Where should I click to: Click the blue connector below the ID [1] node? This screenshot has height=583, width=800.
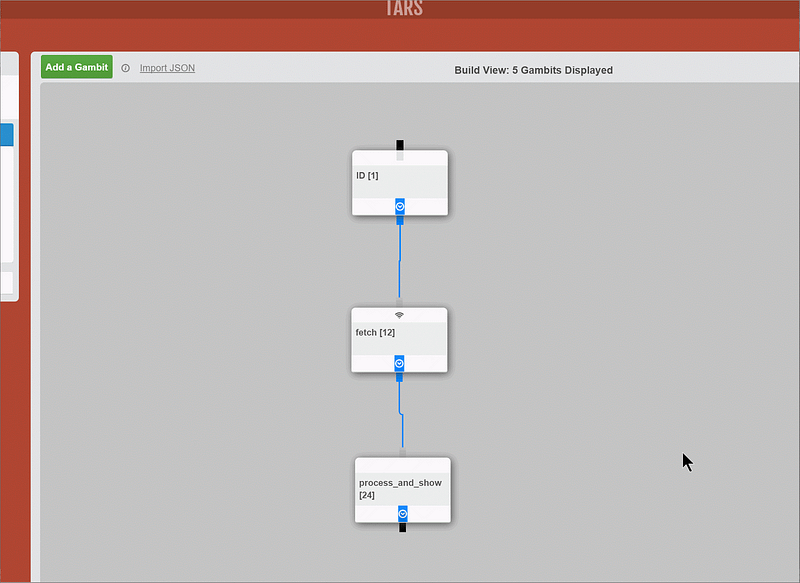(x=400, y=220)
